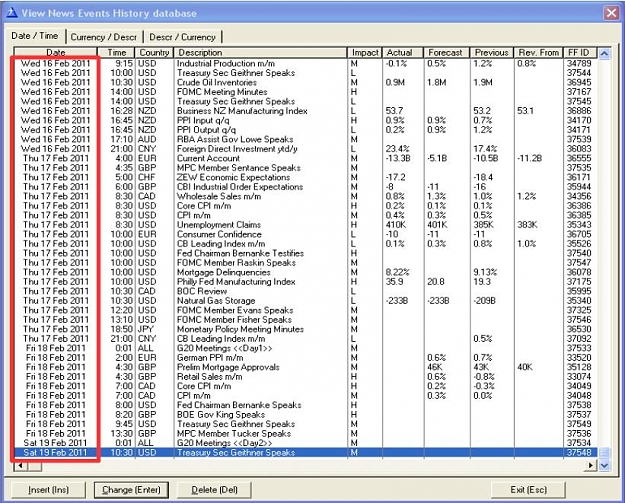Select Monetary Policy Meeting Minutes row
The image size is (625, 503).
(305, 329)
